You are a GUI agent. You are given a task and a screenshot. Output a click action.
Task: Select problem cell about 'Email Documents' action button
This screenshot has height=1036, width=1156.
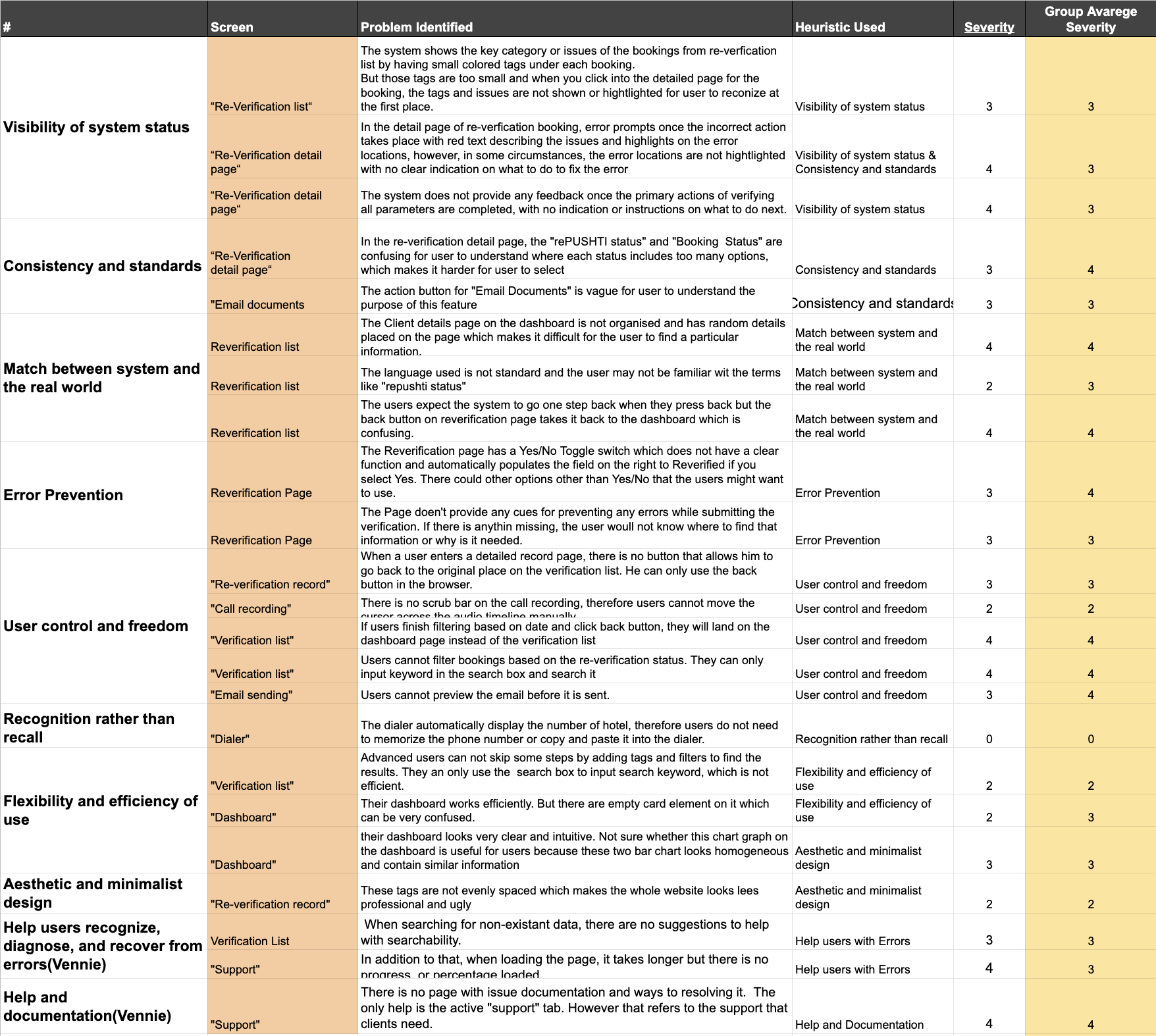(575, 296)
